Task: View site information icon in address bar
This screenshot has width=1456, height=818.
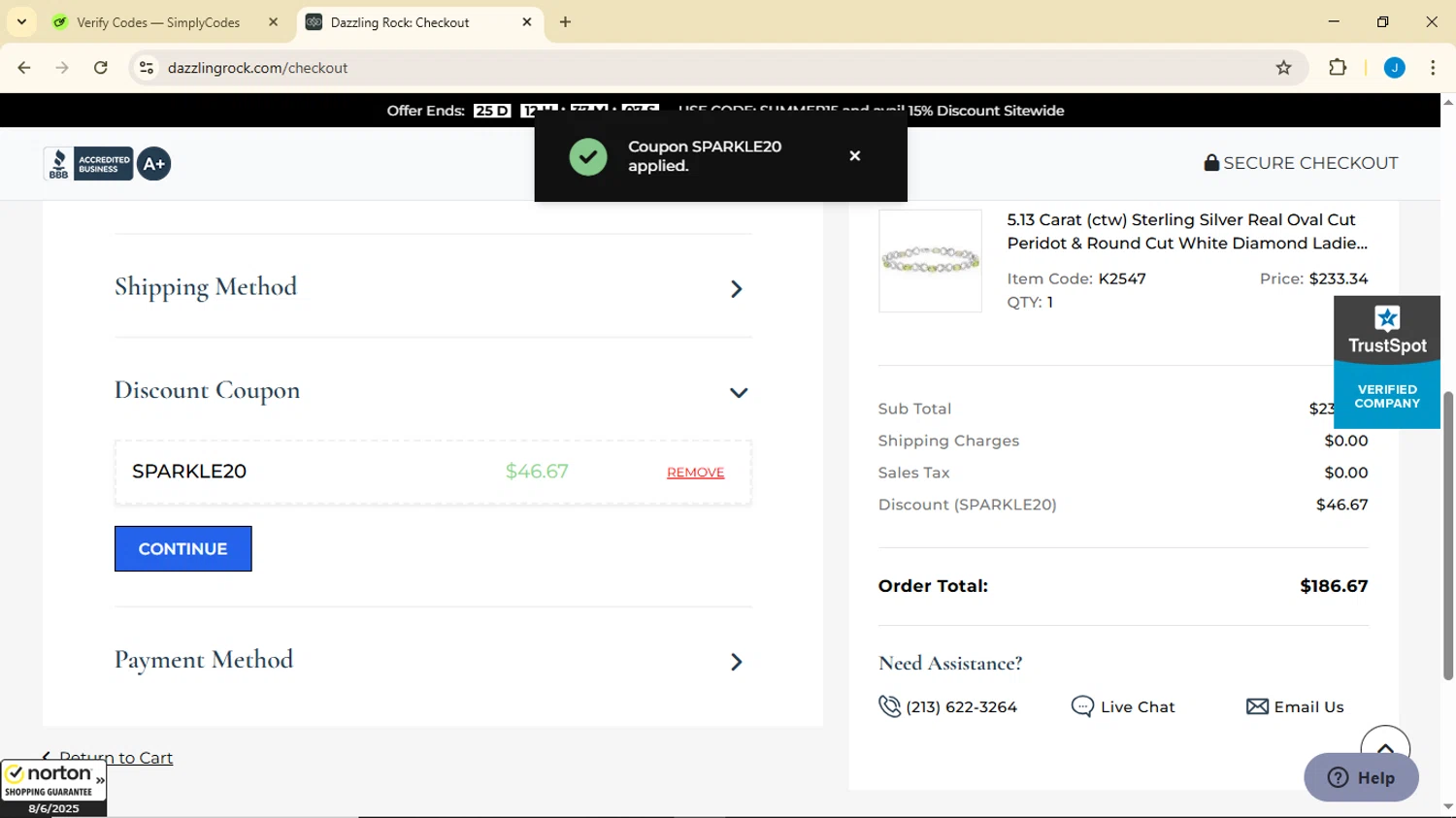Action: (147, 68)
